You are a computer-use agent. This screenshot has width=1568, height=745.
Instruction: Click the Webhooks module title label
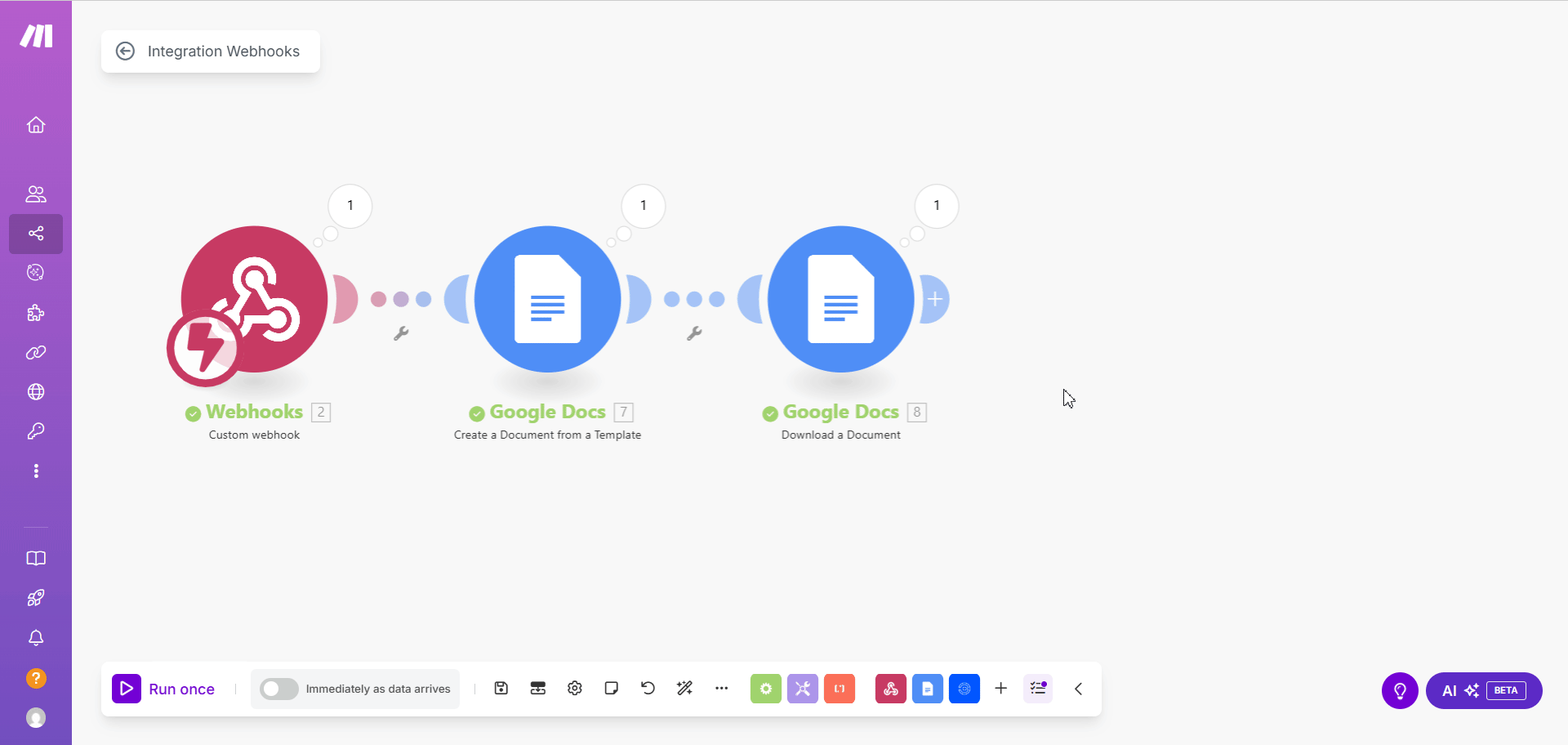coord(255,412)
